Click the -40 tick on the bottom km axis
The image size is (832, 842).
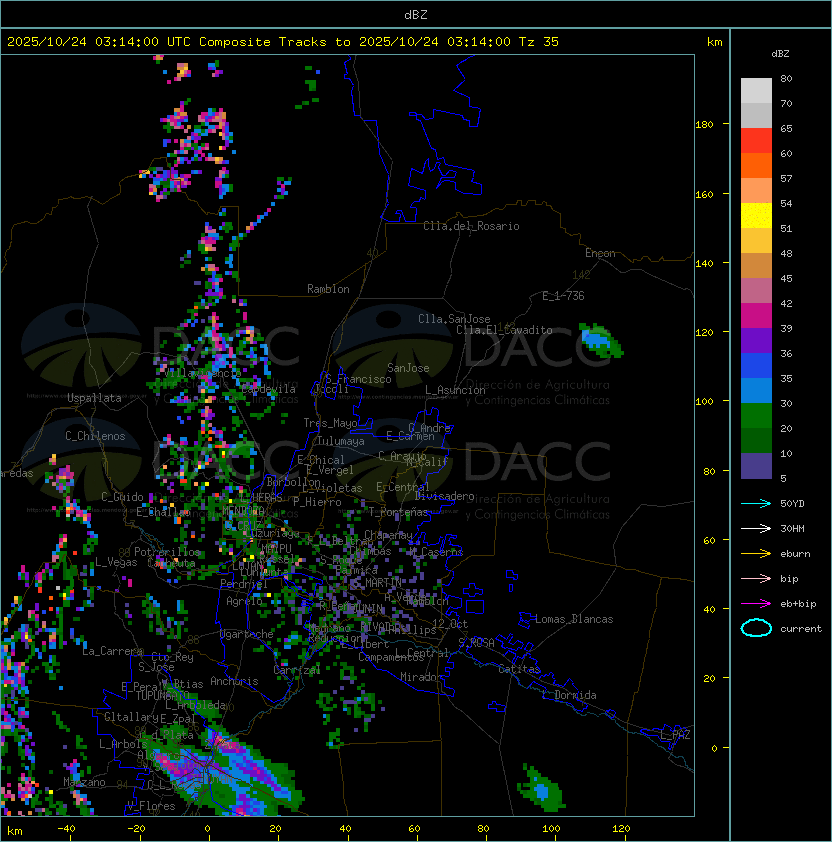tap(66, 829)
